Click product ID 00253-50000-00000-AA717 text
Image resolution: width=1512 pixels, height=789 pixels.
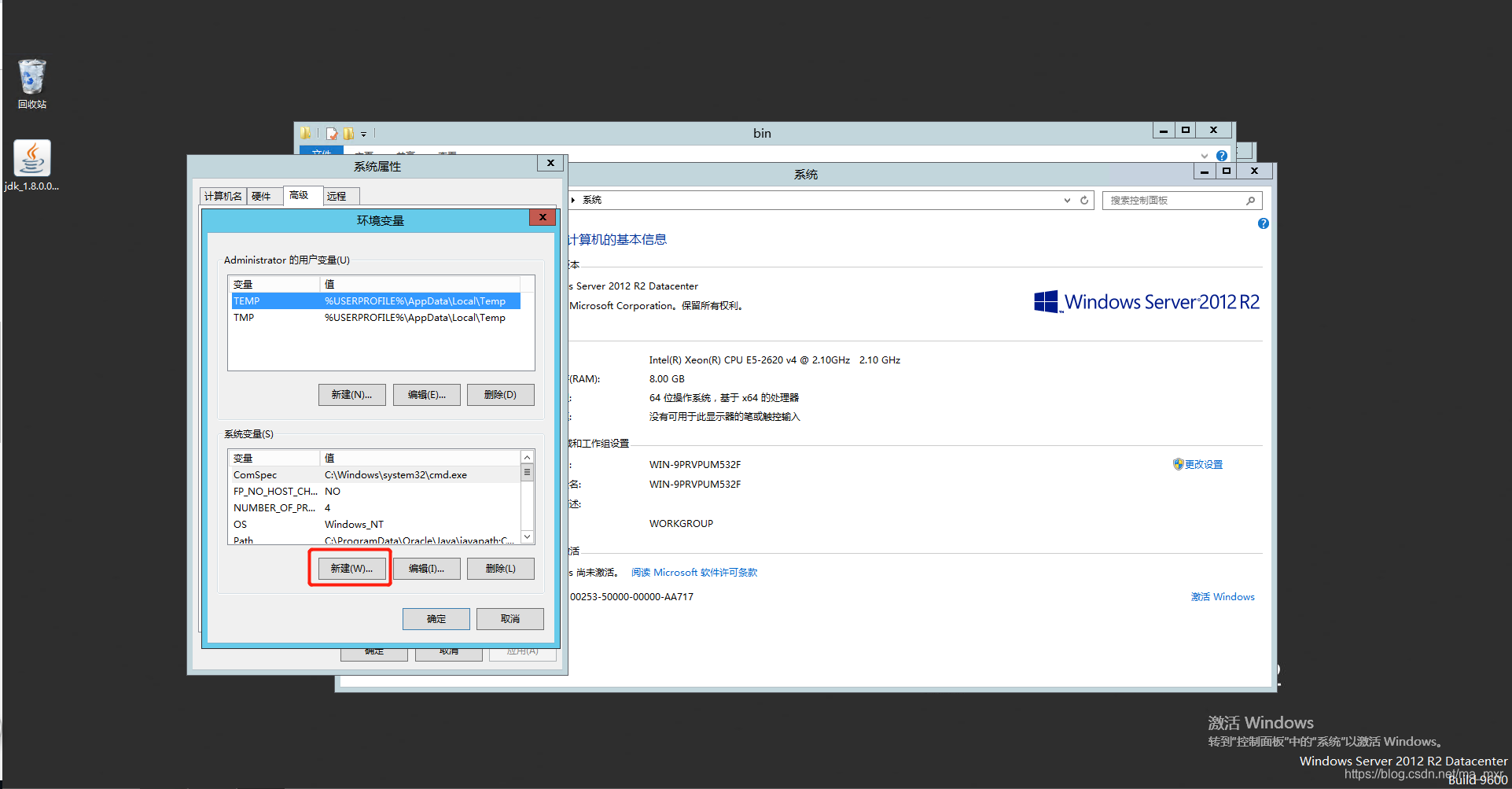coord(631,597)
